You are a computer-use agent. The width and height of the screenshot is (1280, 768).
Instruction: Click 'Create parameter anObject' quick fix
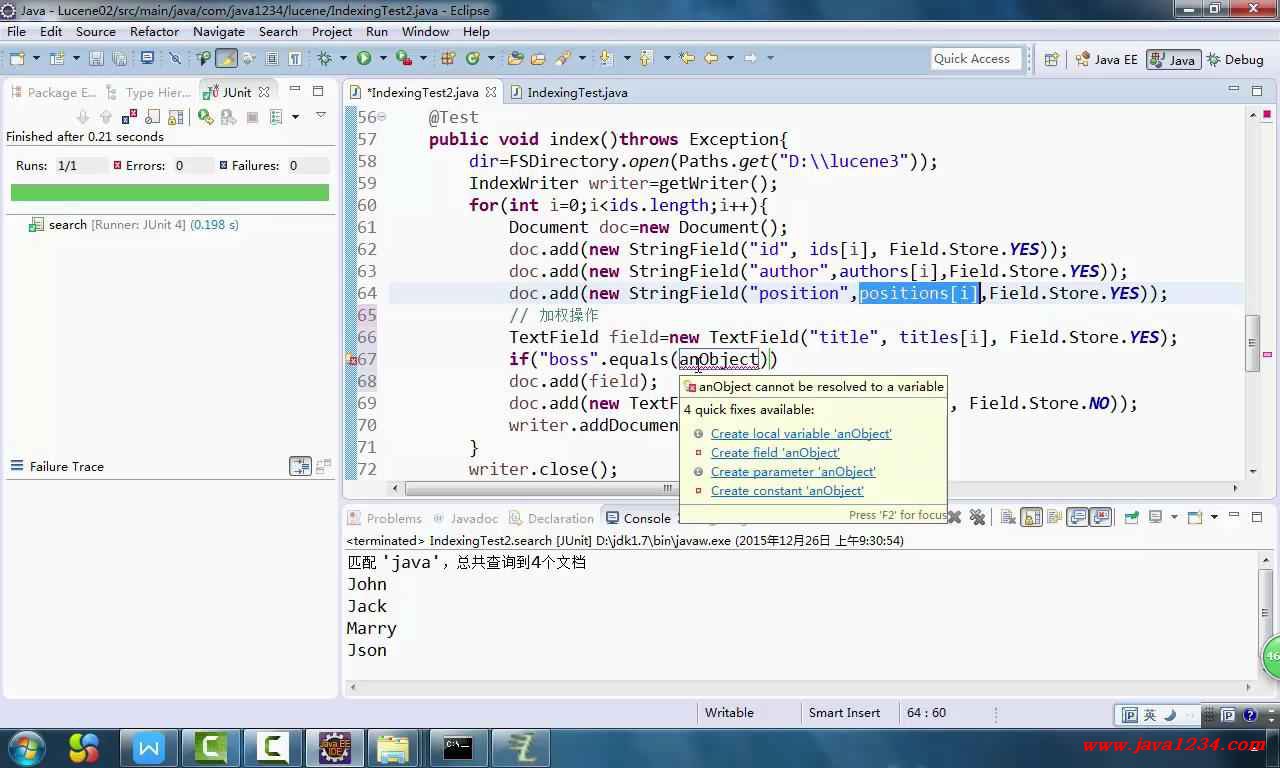click(x=793, y=471)
